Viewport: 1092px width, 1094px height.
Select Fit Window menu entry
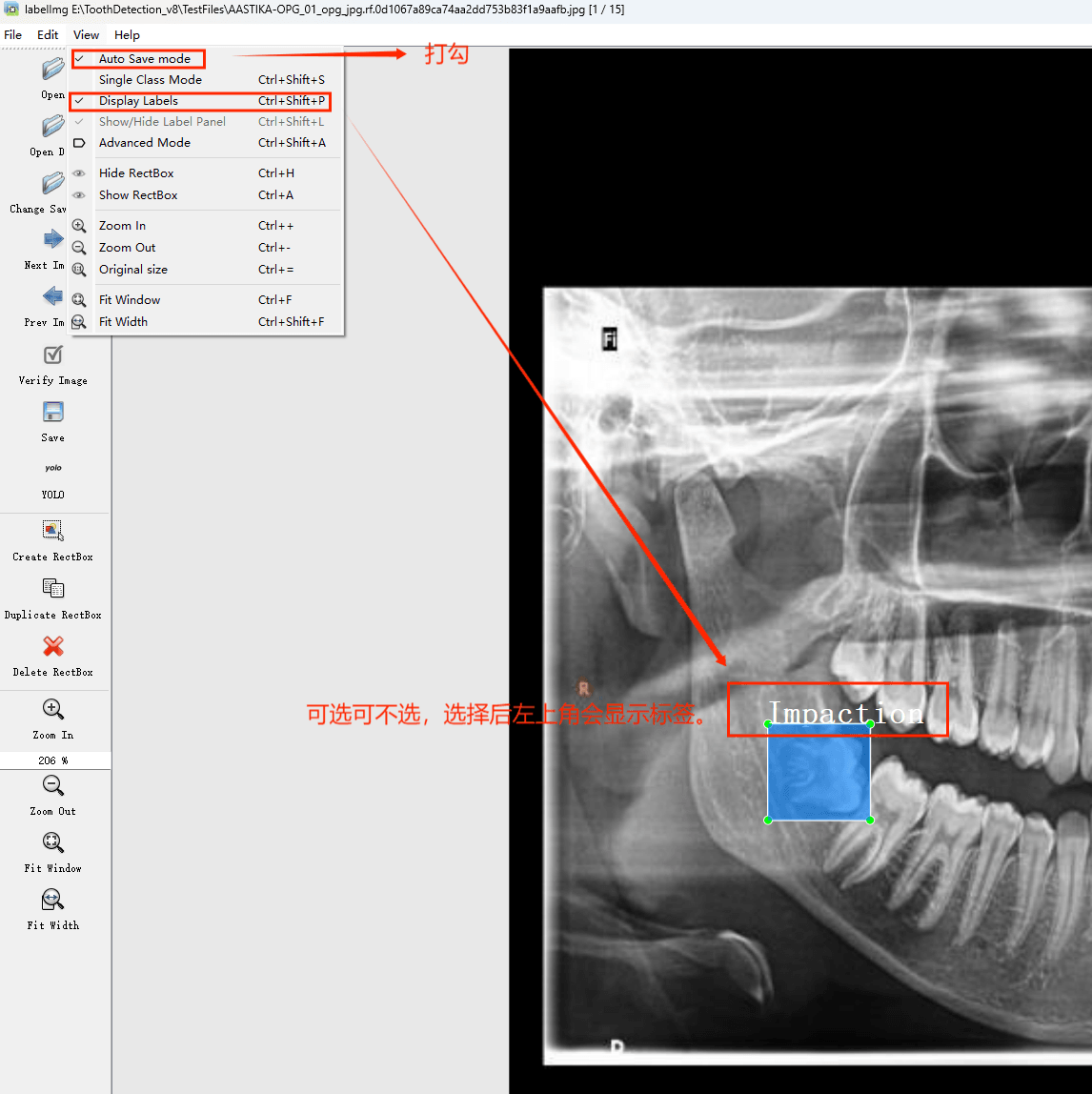207,299
